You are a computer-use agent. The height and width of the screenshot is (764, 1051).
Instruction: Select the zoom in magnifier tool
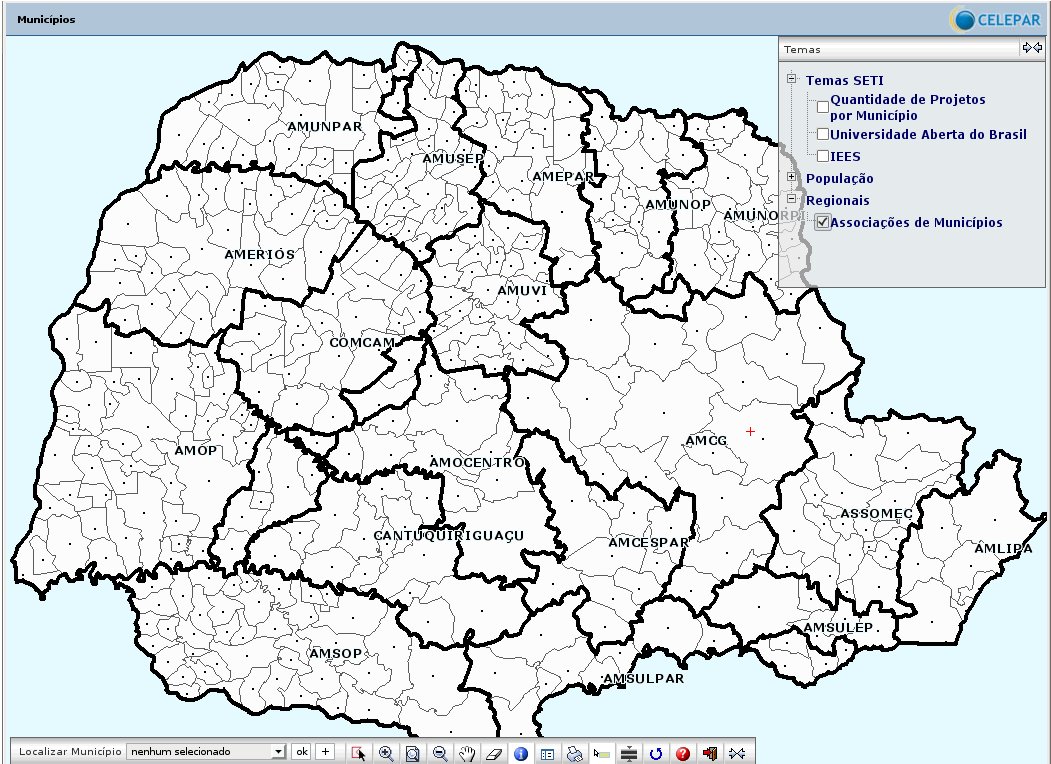(386, 753)
